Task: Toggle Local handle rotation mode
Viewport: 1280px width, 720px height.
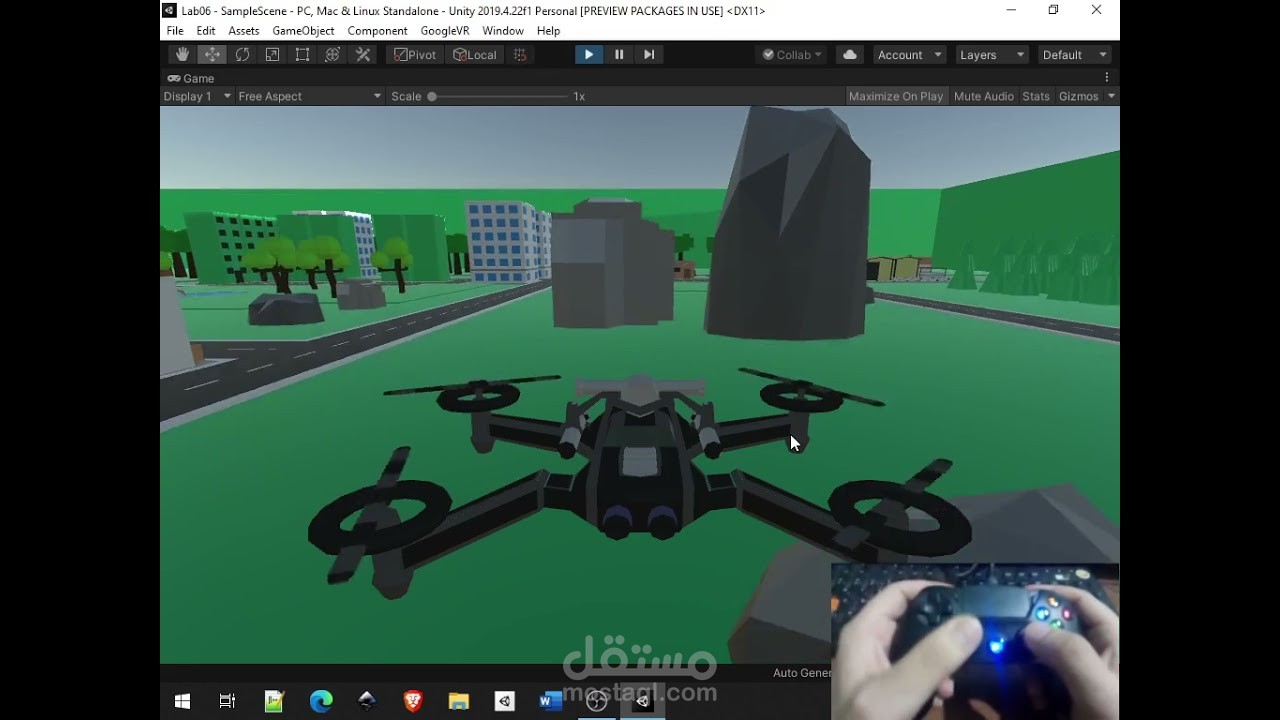Action: coord(474,54)
